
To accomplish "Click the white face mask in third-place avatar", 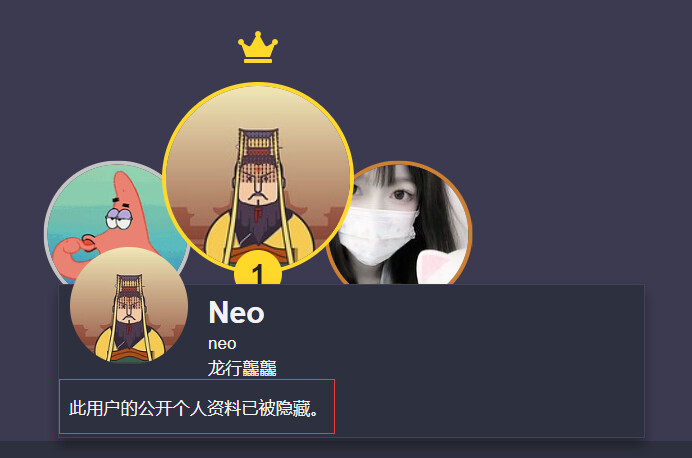I will pos(378,236).
